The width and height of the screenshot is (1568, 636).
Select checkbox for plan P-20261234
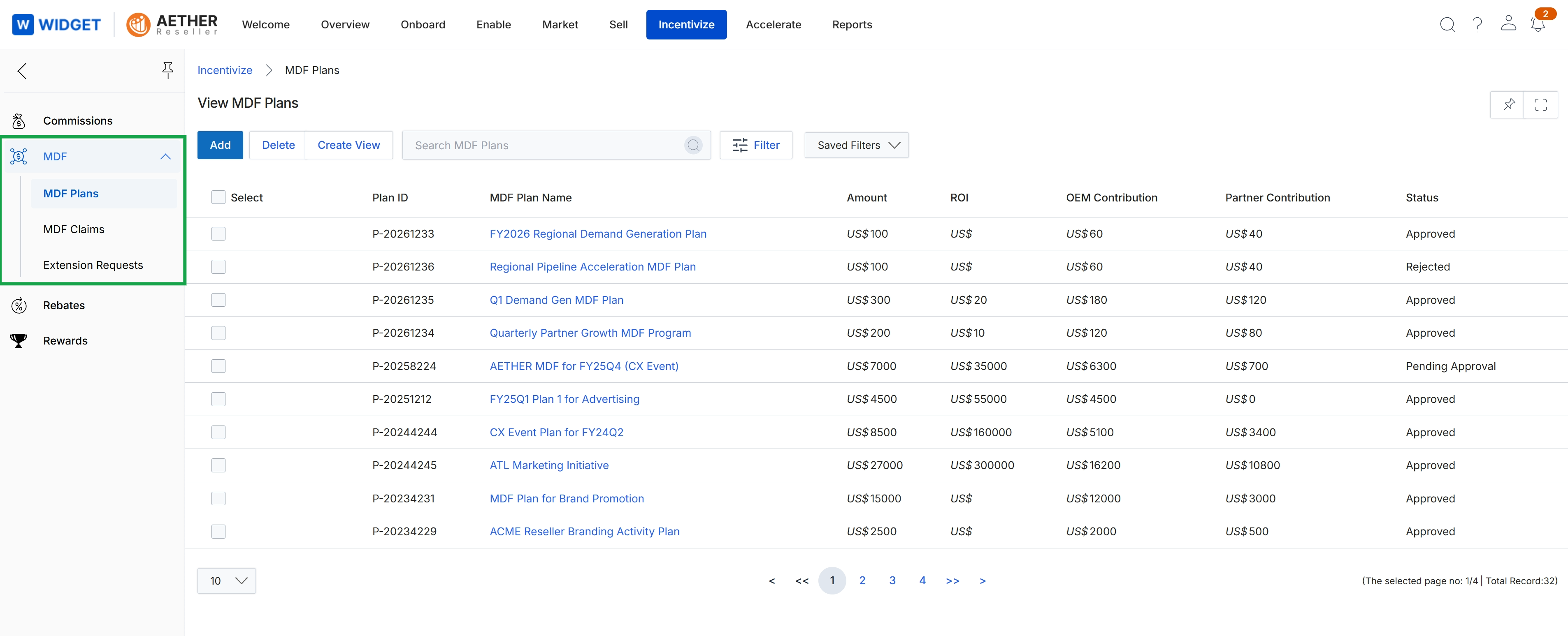click(x=218, y=333)
